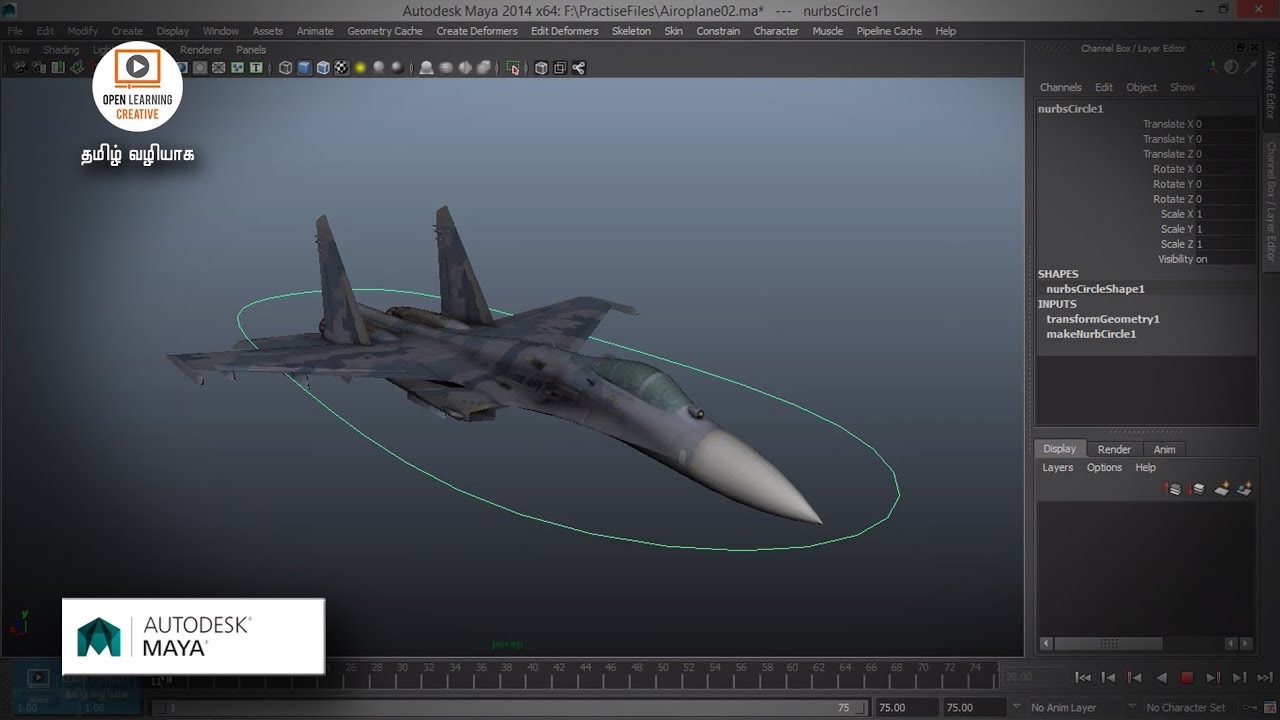This screenshot has width=1280, height=720.
Task: Move selected layer down icon
Action: [x=1197, y=489]
